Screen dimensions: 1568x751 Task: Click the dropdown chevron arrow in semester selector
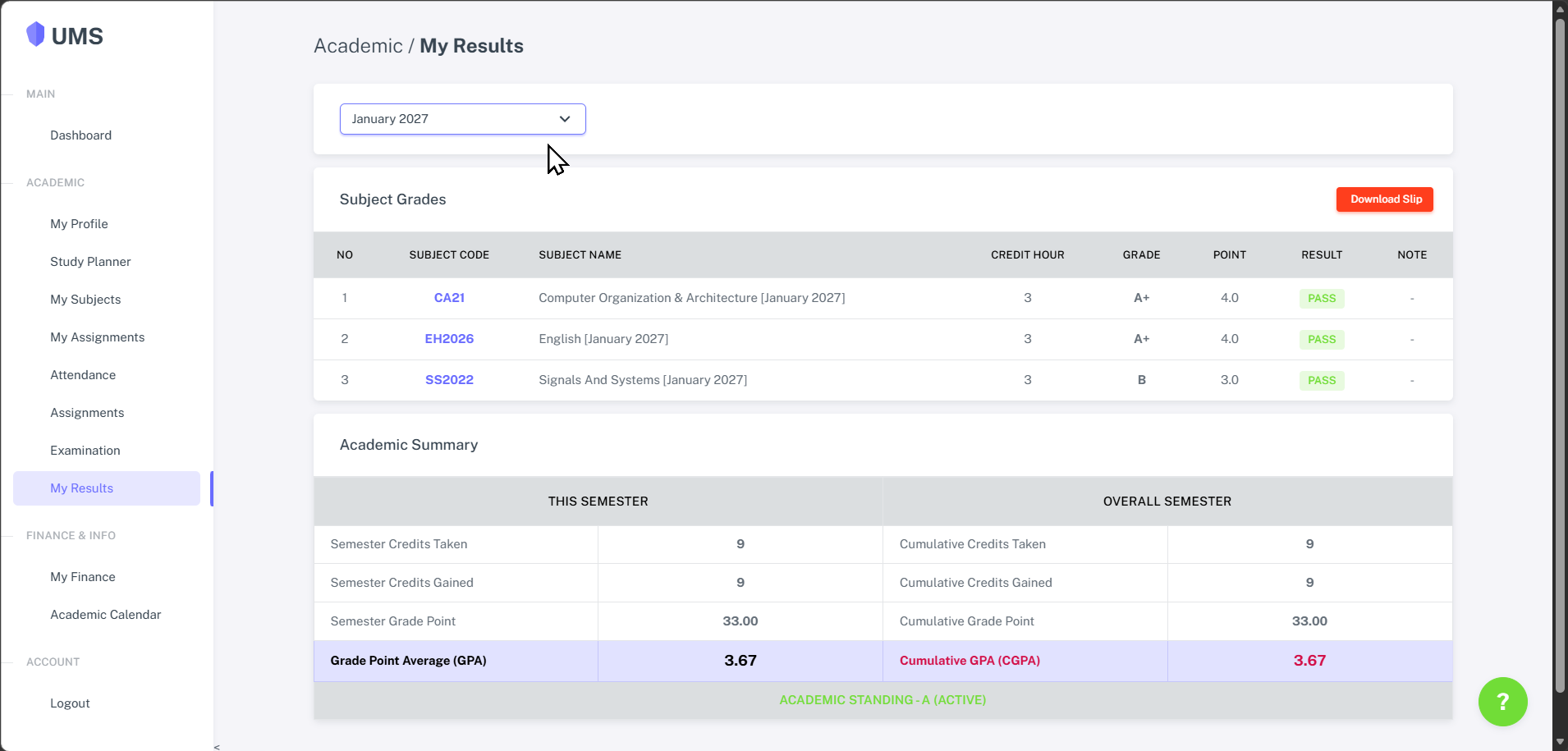(565, 119)
